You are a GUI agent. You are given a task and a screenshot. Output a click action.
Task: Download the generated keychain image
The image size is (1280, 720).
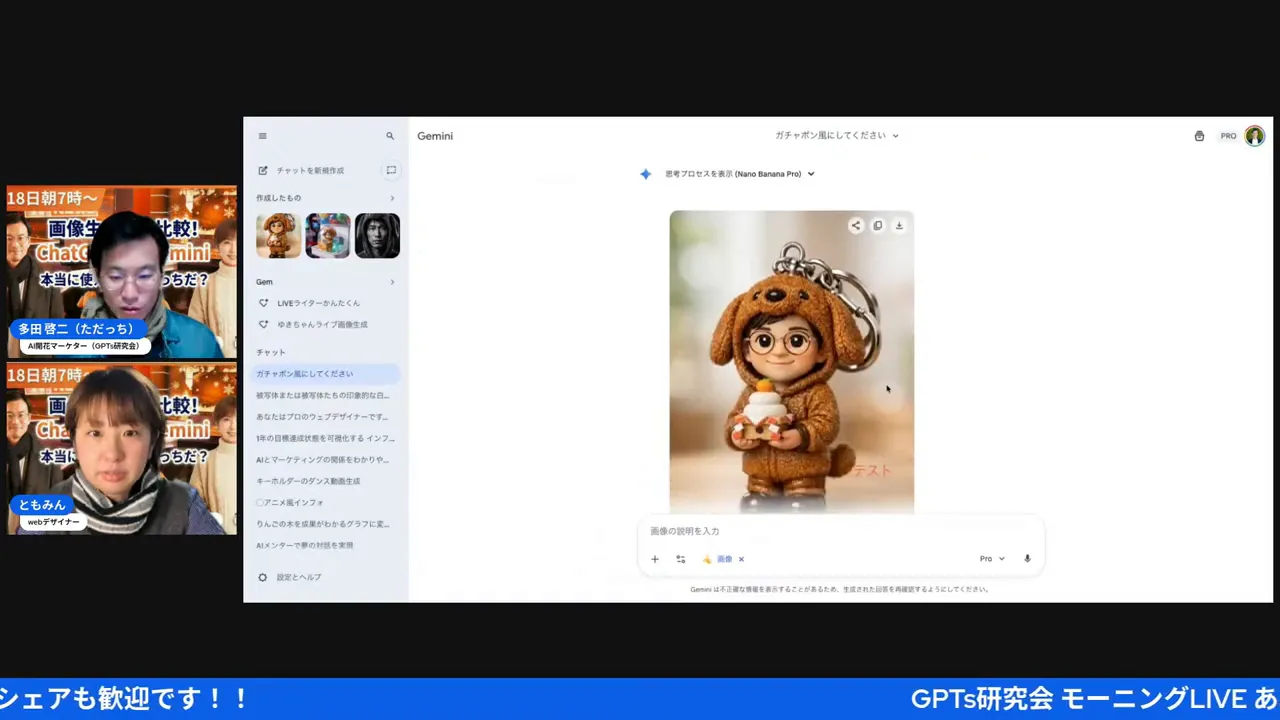898,225
